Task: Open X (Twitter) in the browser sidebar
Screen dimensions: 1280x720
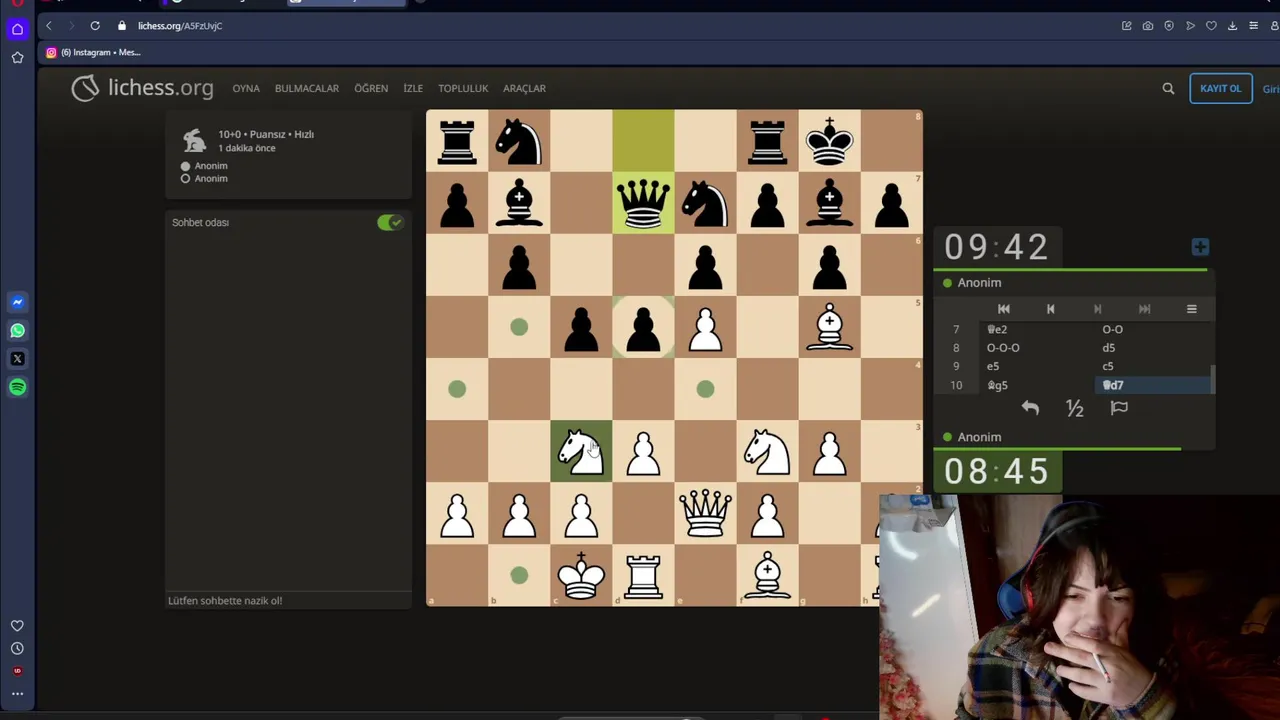Action: 17,358
